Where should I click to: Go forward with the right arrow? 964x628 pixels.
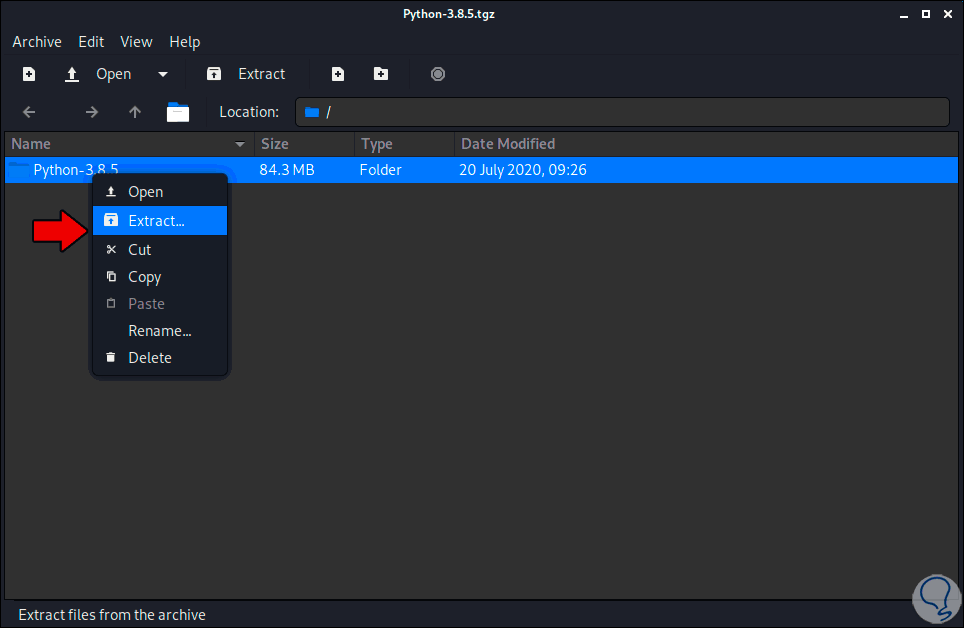(x=92, y=112)
